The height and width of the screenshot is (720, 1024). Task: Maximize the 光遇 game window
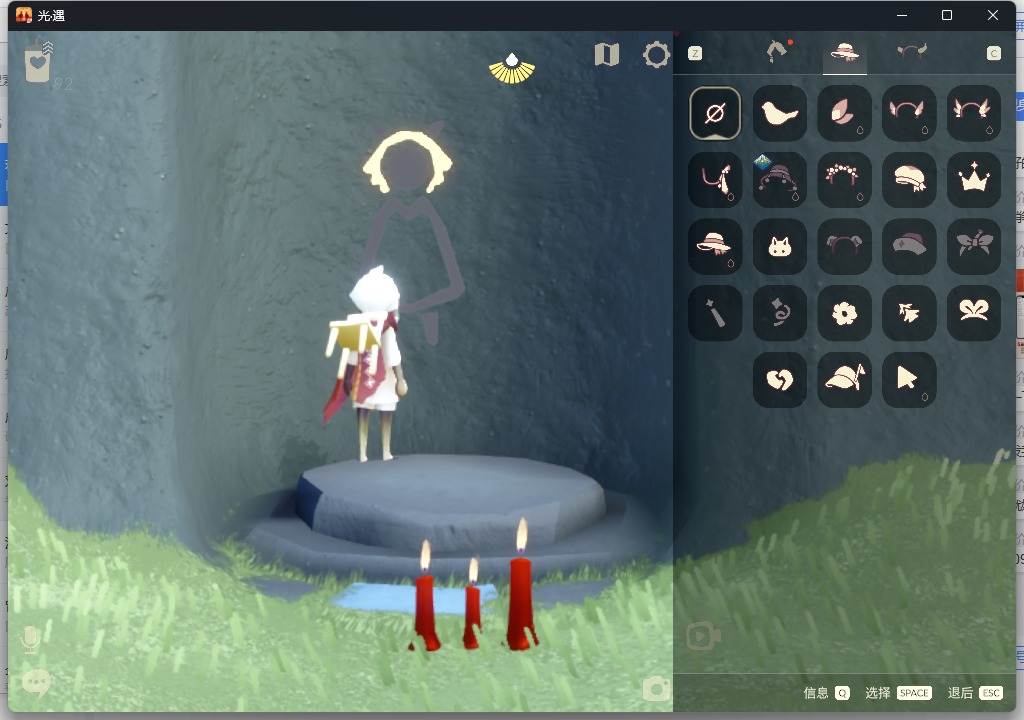947,15
